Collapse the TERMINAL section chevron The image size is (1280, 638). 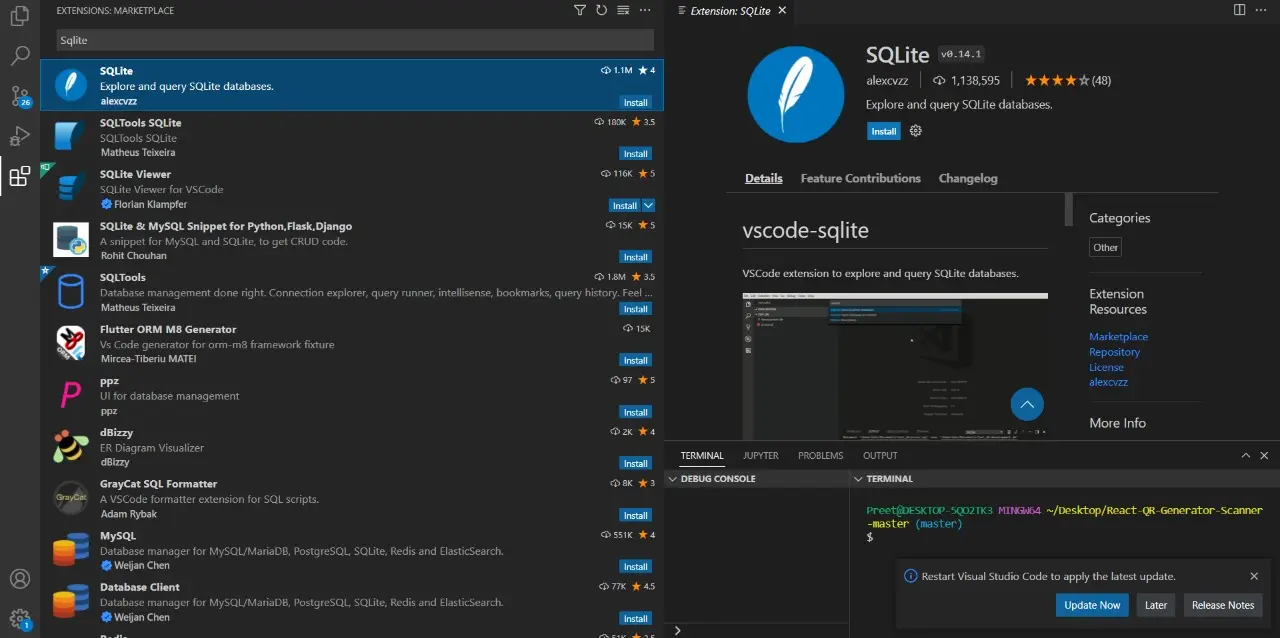point(858,479)
